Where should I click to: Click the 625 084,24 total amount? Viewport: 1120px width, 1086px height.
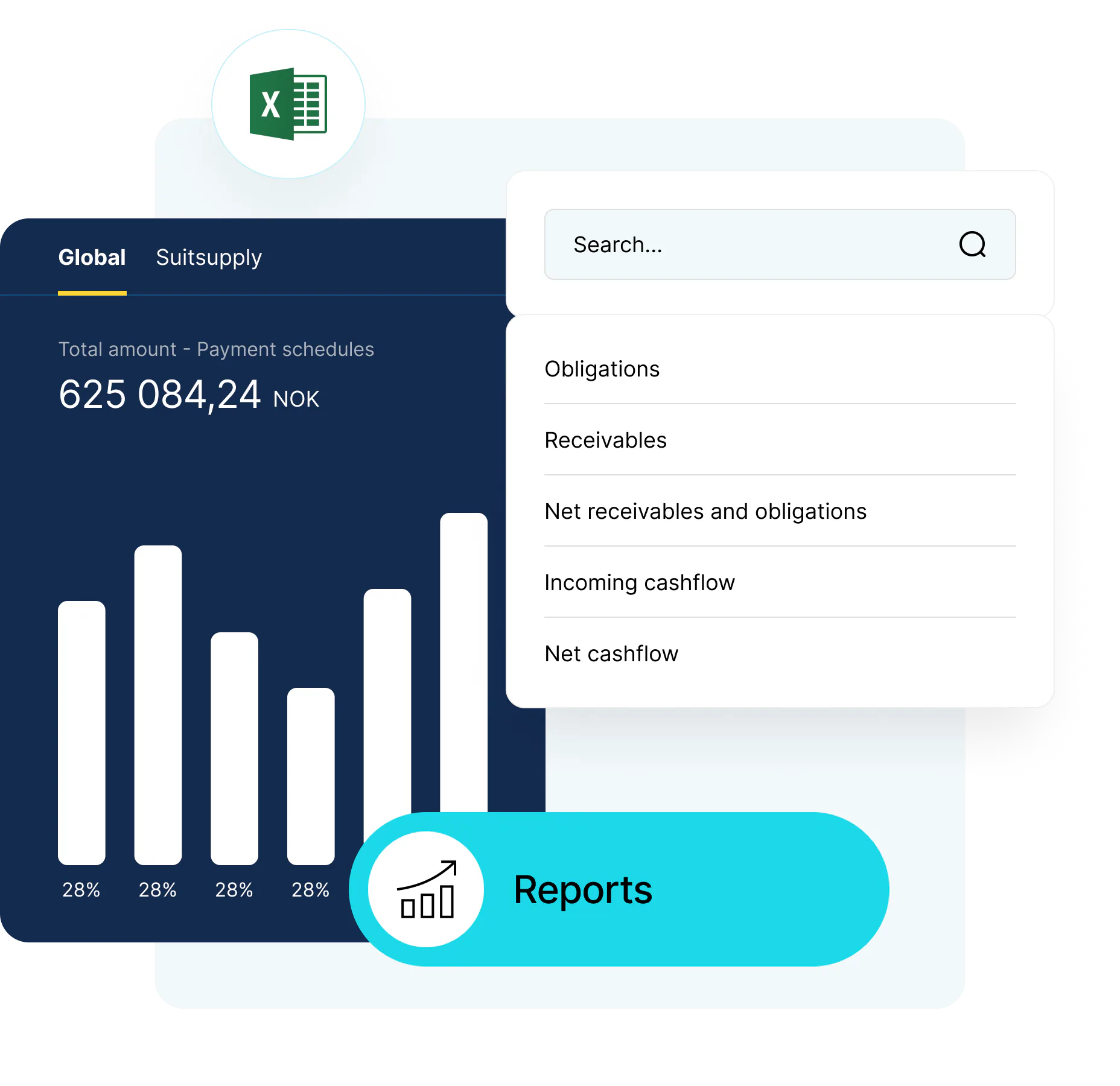pos(160,395)
